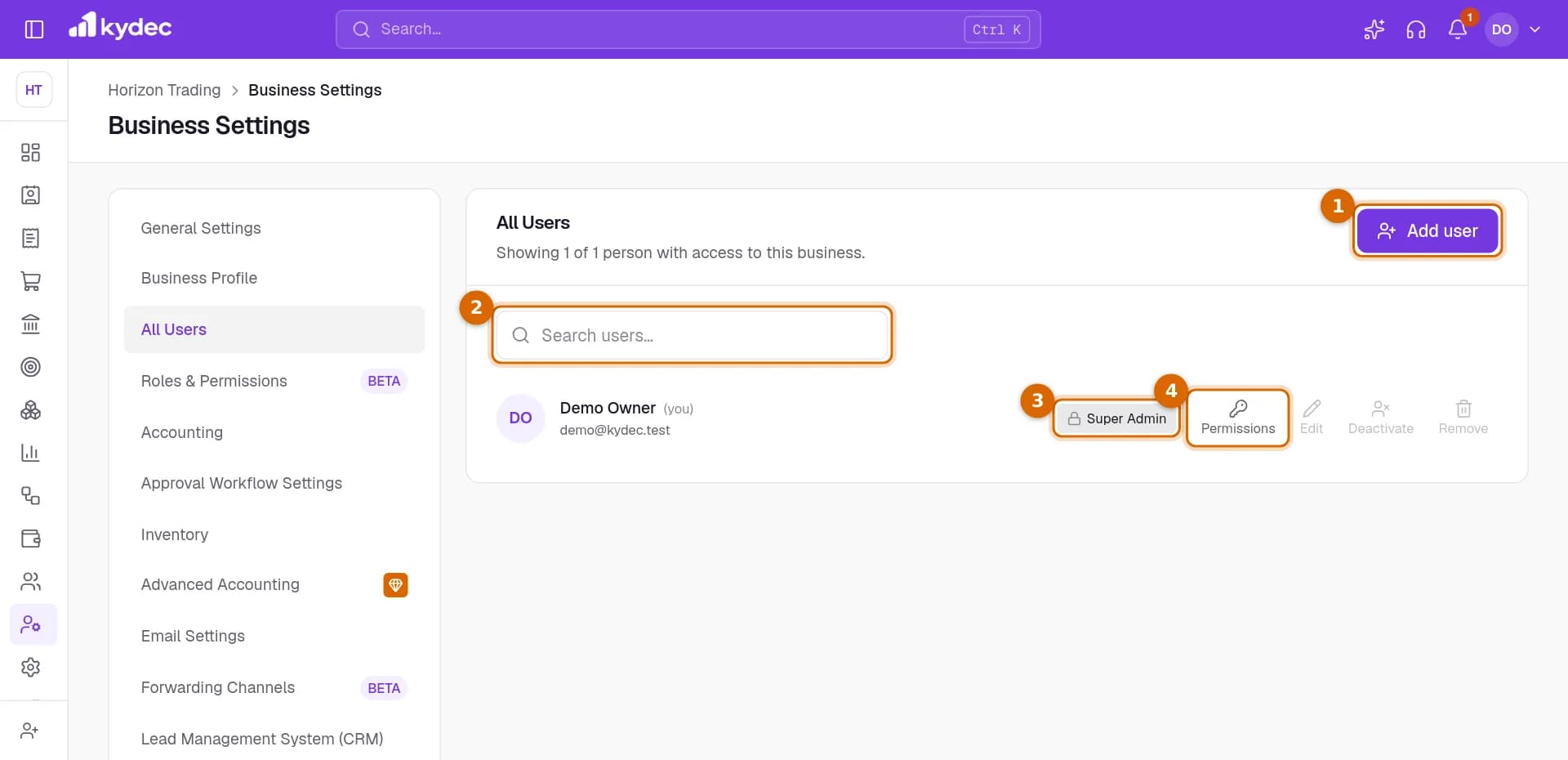Viewport: 1568px width, 760px height.
Task: Go to Horizon Trading breadcrumb
Action: [x=164, y=90]
